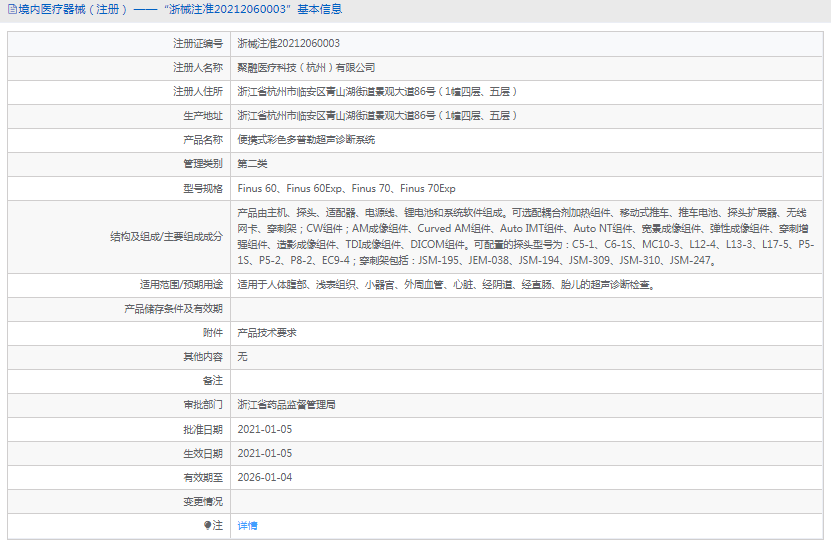Click the 注册人住所 label cell
The image size is (831, 546).
(x=119, y=92)
